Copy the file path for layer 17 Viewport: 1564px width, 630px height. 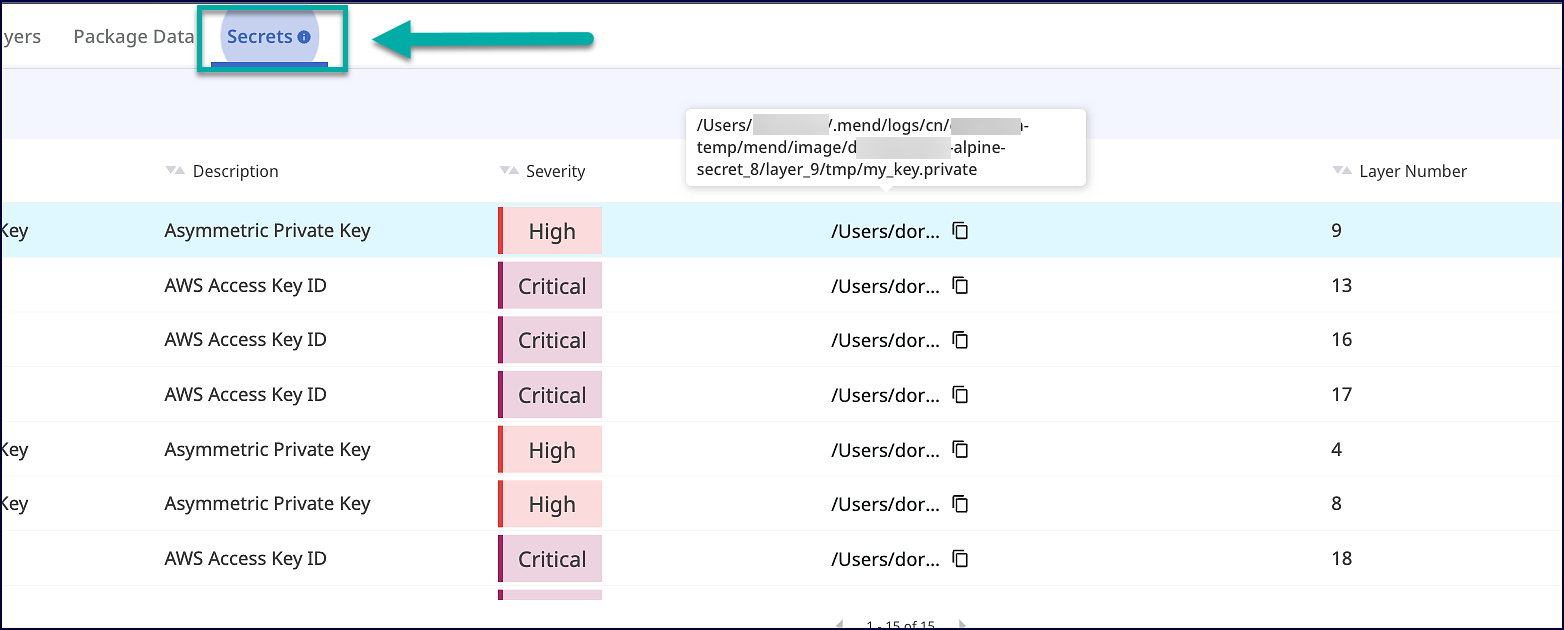(x=960, y=395)
